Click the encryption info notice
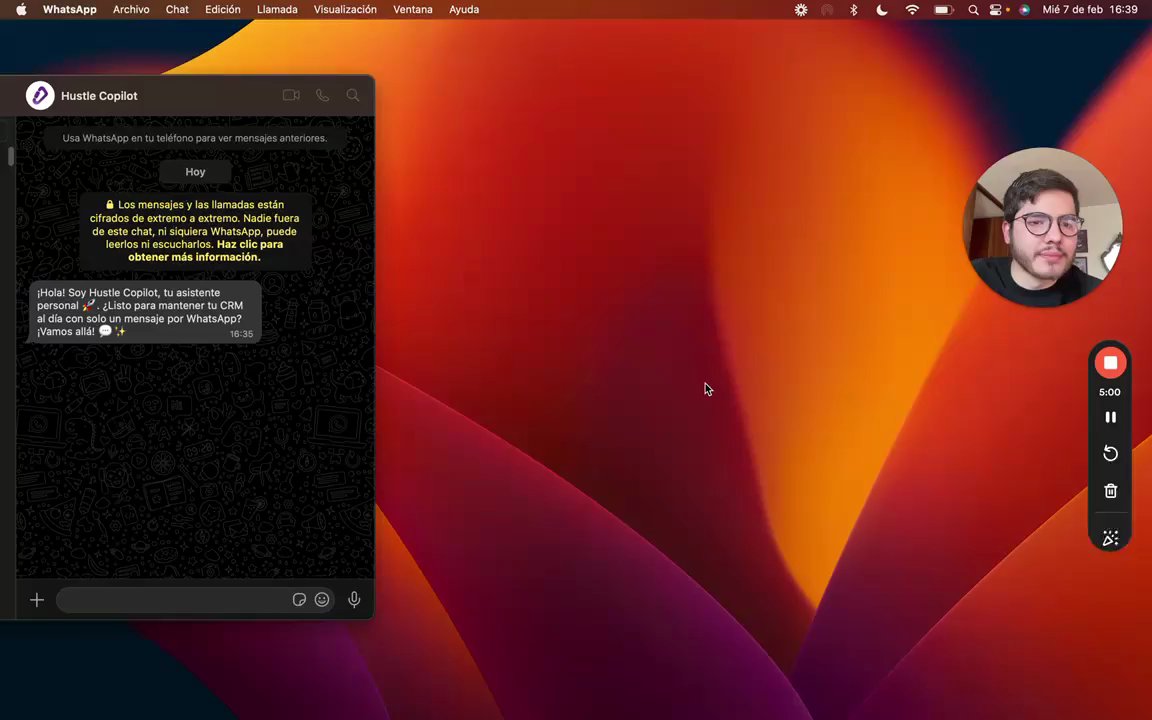1152x720 pixels. [x=195, y=231]
